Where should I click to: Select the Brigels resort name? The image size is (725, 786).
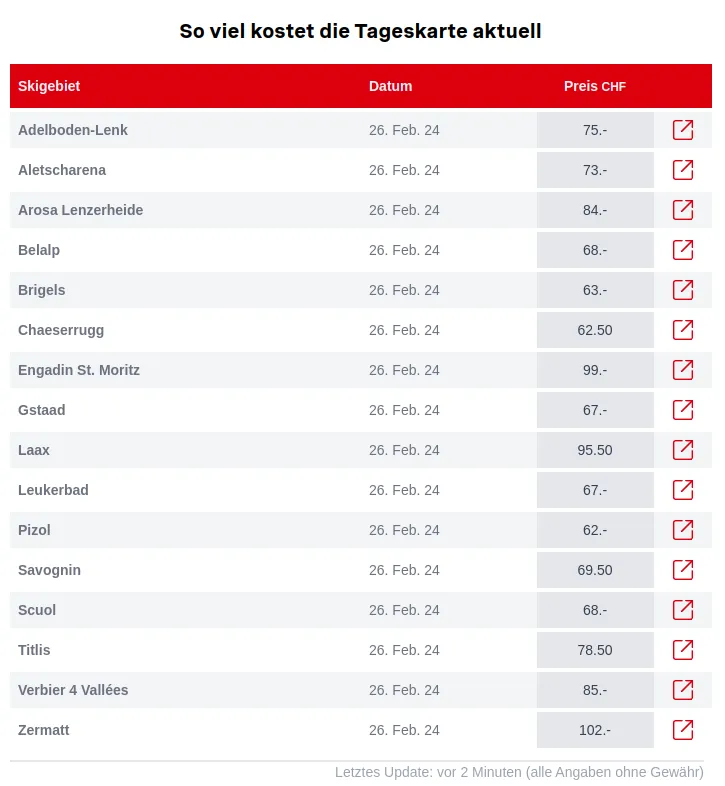[x=42, y=290]
